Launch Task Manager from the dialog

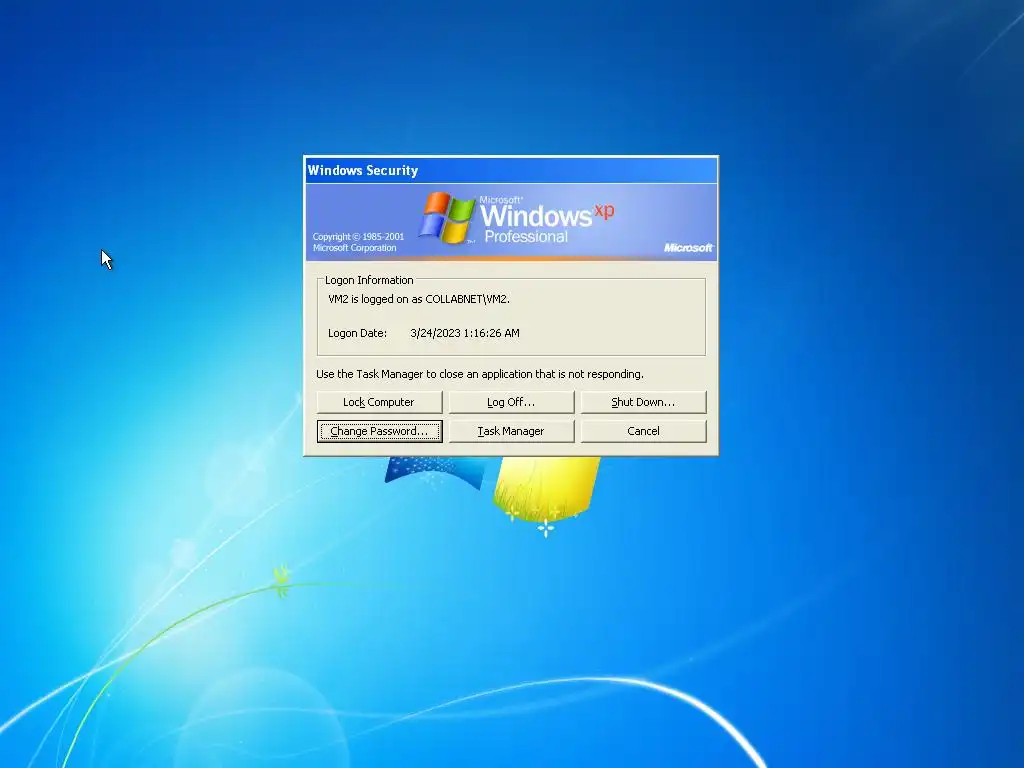coord(511,431)
